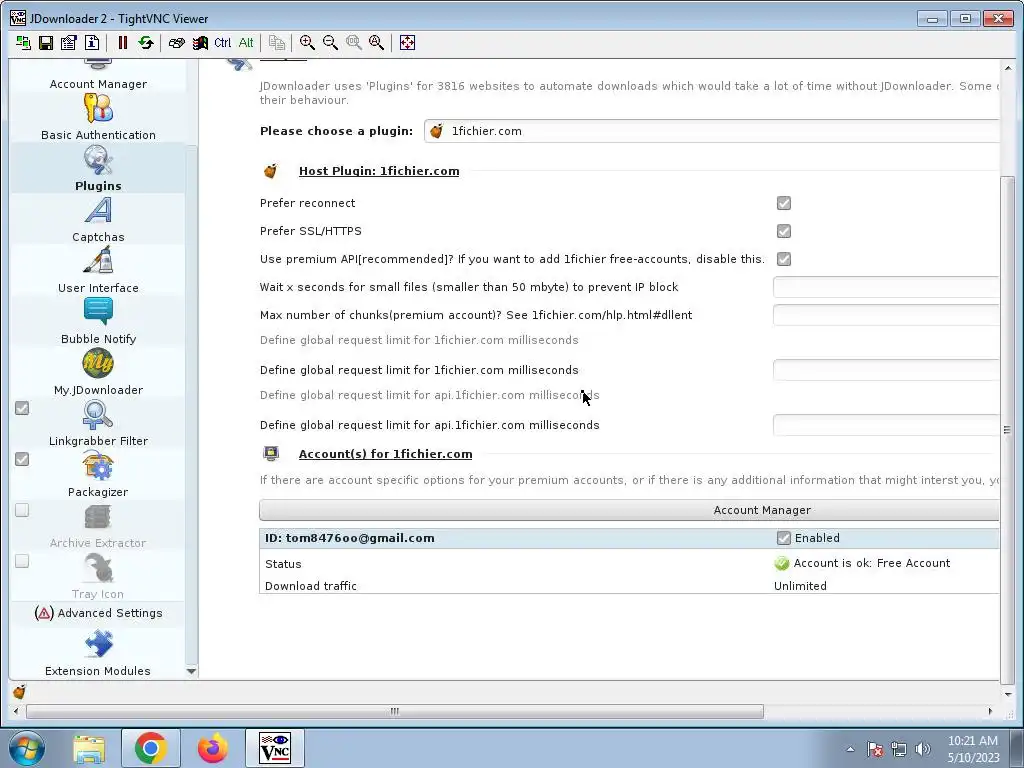Toggle the Packagizer sidebar checkbox

click(22, 459)
